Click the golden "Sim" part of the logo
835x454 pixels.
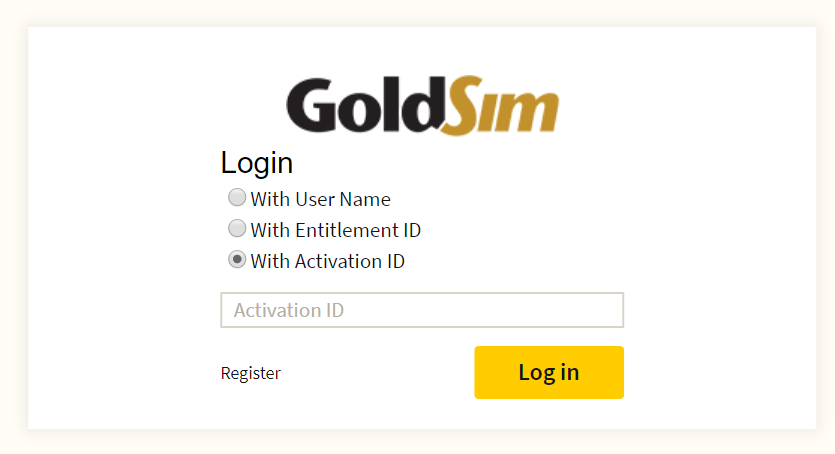click(501, 105)
